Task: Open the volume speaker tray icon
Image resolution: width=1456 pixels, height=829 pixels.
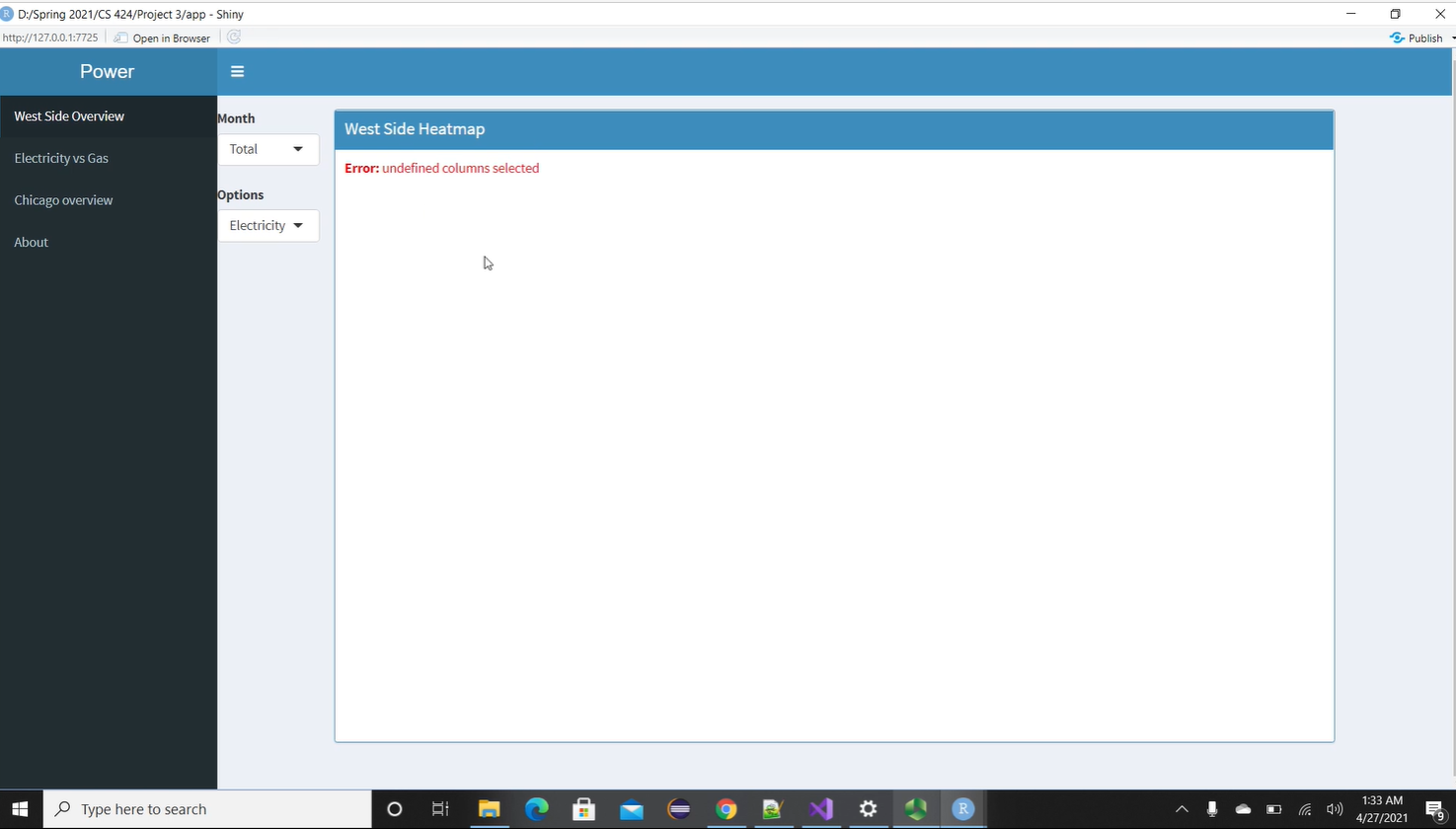Action: pyautogui.click(x=1336, y=809)
